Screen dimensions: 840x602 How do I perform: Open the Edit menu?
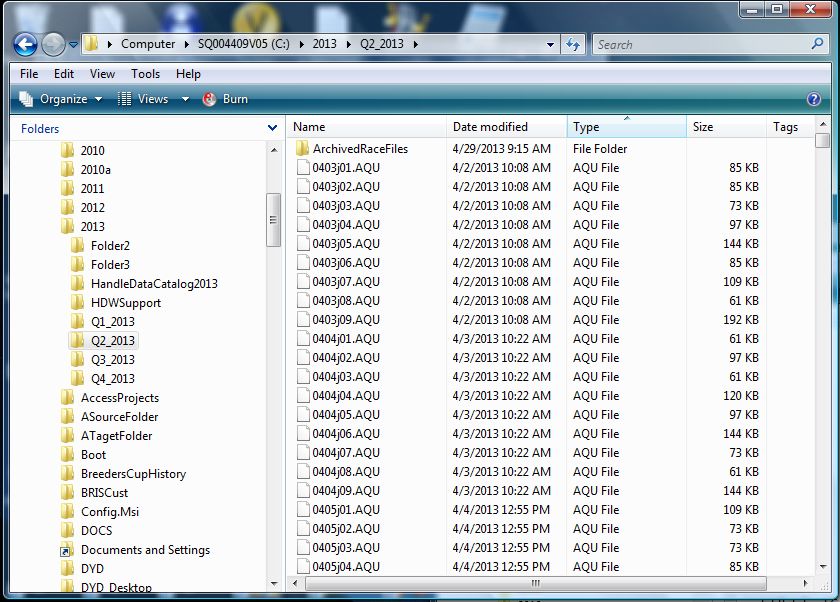pos(64,74)
